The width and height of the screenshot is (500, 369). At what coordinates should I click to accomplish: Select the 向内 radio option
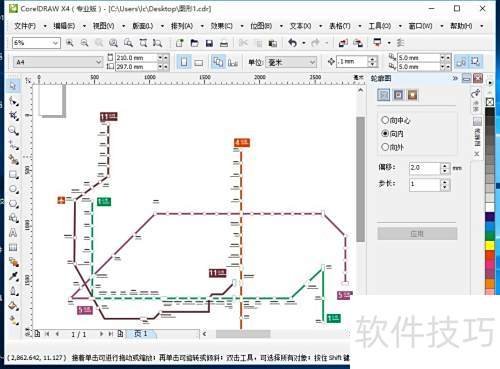coord(385,133)
